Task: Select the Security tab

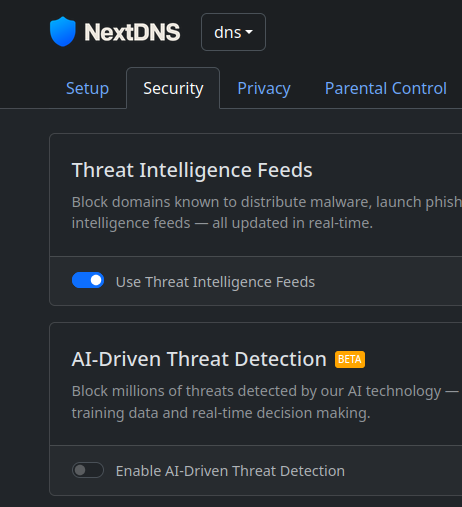Action: pos(173,88)
